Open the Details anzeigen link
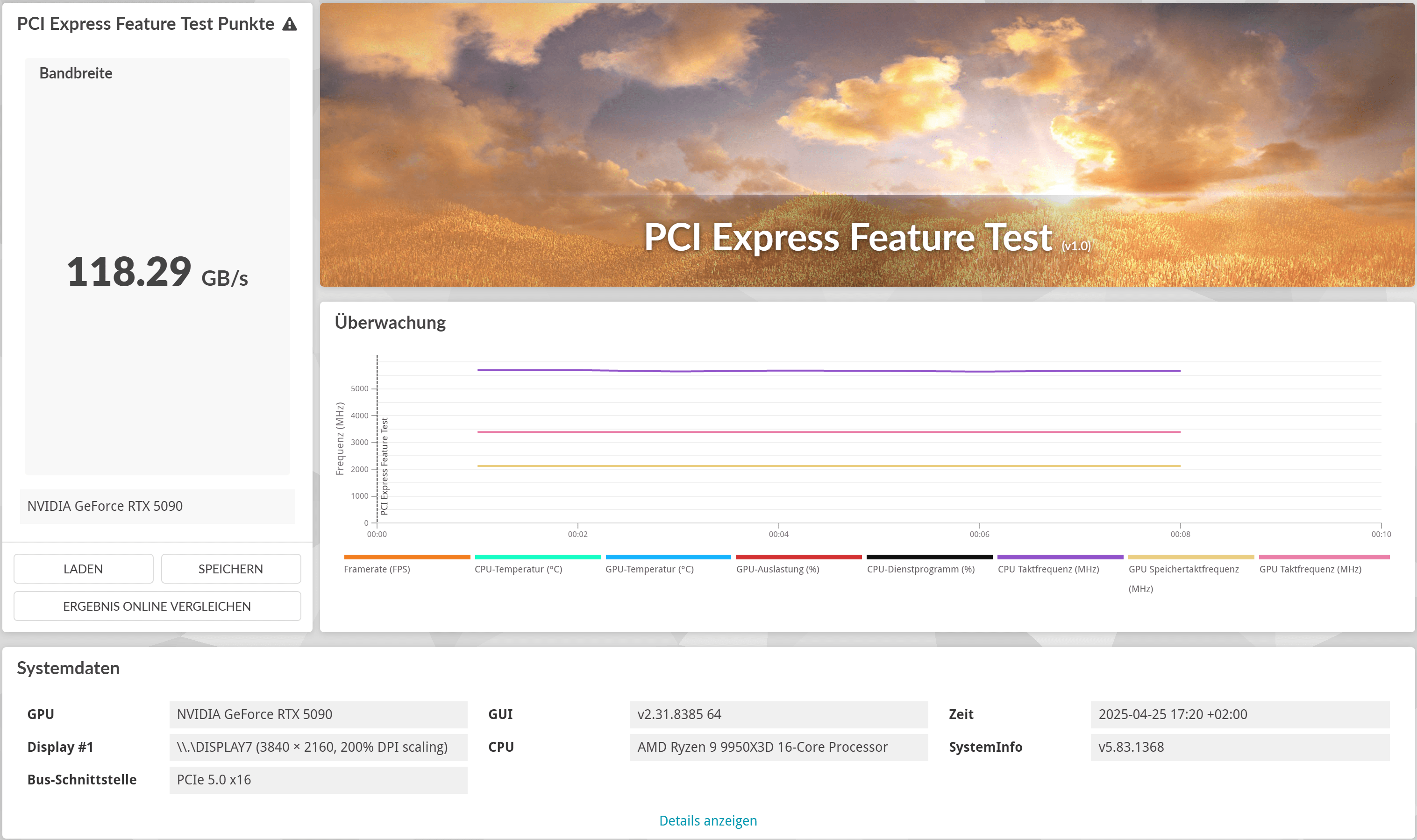 coord(708,820)
